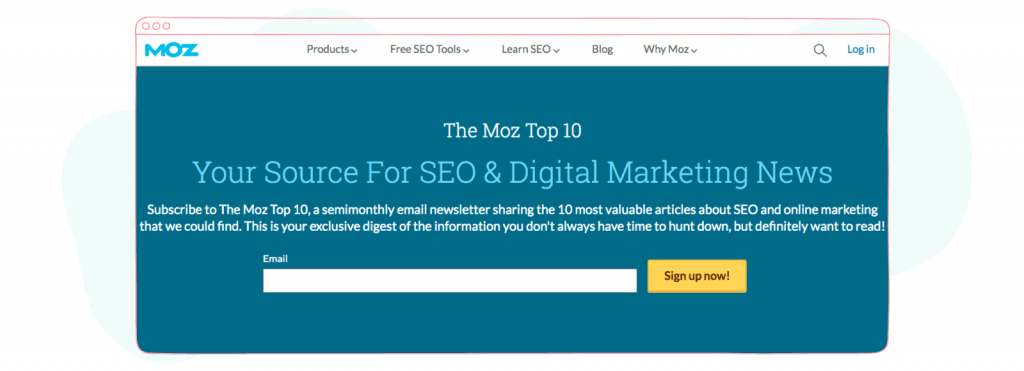Expand the Free SEO Tools chevron arrow
Image resolution: width=1024 pixels, height=371 pixels.
click(466, 51)
